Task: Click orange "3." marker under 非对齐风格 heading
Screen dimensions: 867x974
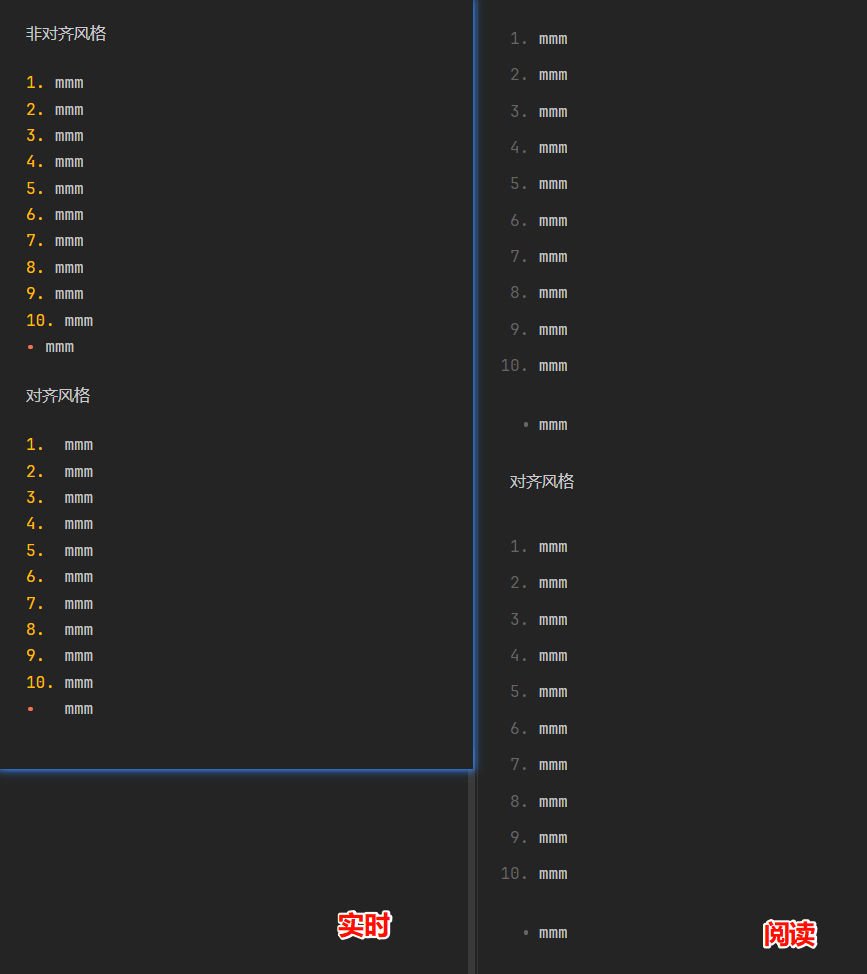Action: pos(35,136)
